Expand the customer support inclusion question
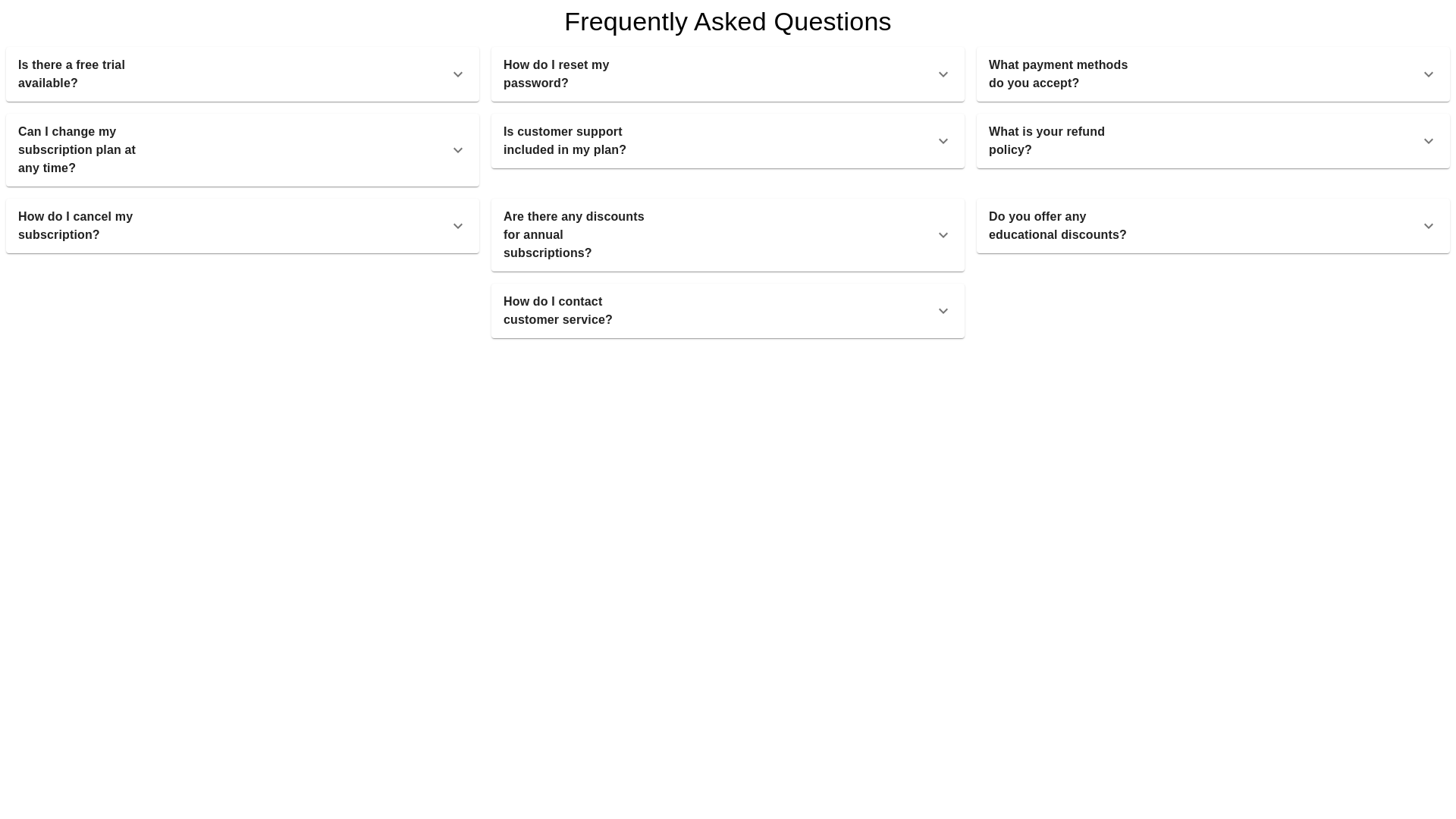This screenshot has width=1456, height=819. [727, 140]
